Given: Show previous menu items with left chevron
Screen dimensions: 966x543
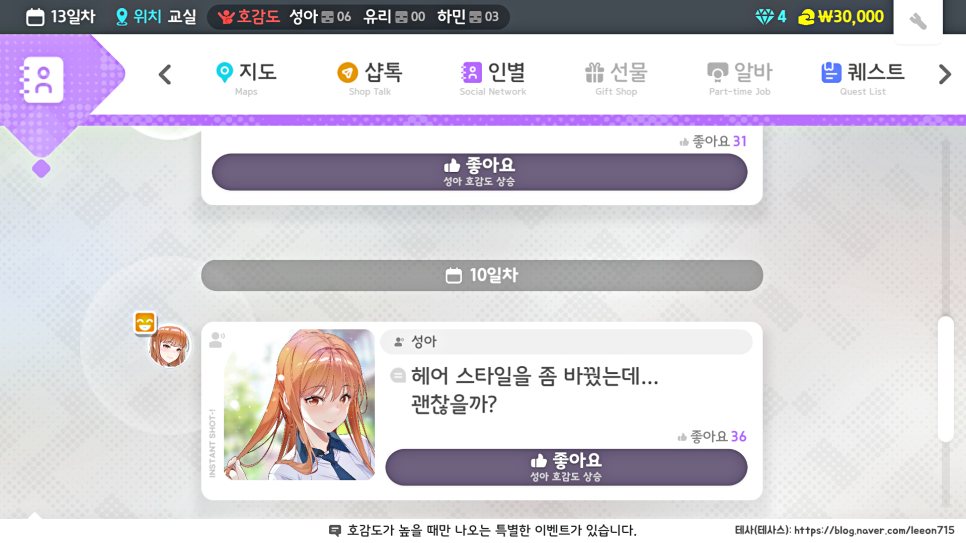Looking at the screenshot, I should click(164, 75).
